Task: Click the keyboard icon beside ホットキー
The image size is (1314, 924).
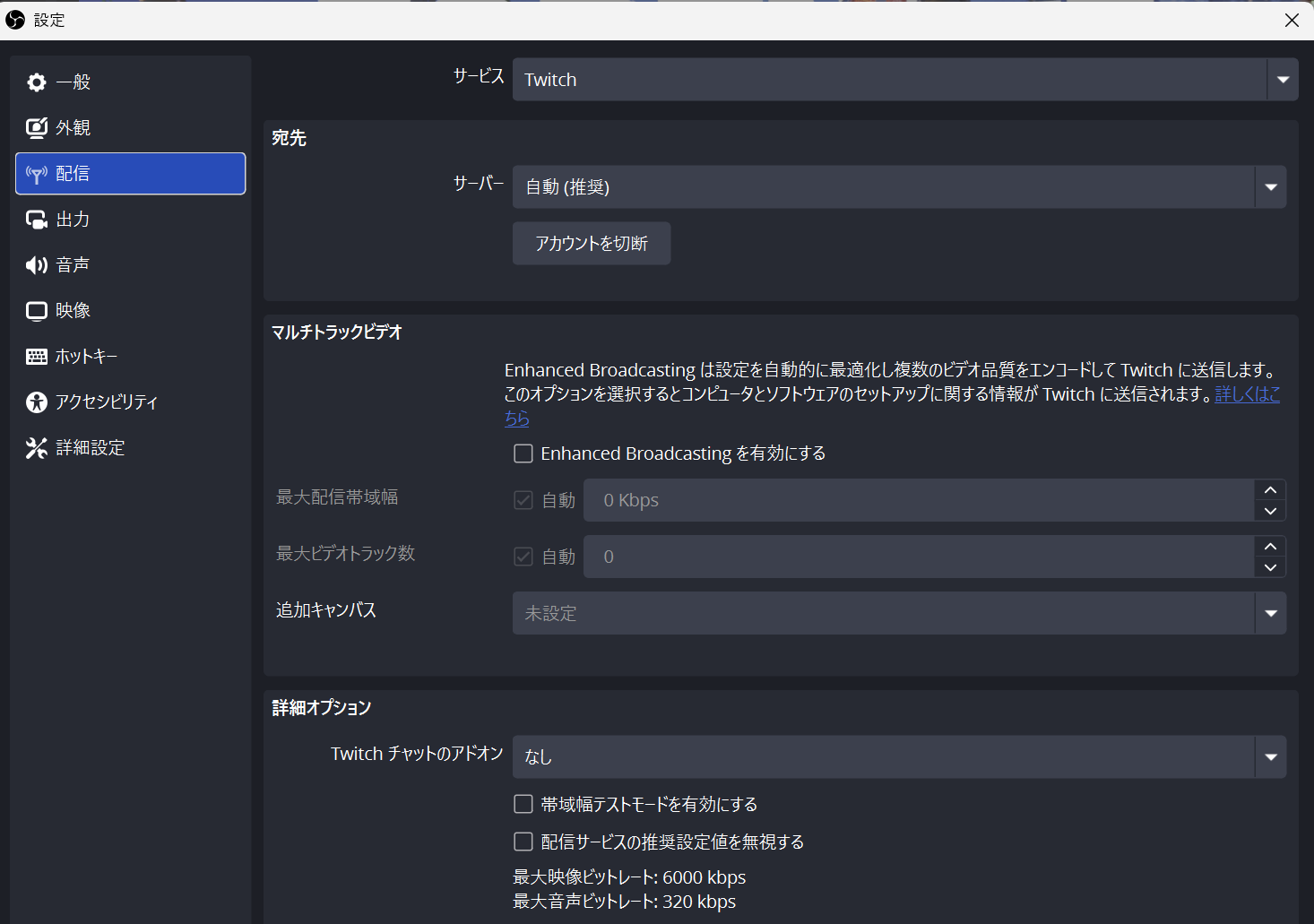Action: 37,357
